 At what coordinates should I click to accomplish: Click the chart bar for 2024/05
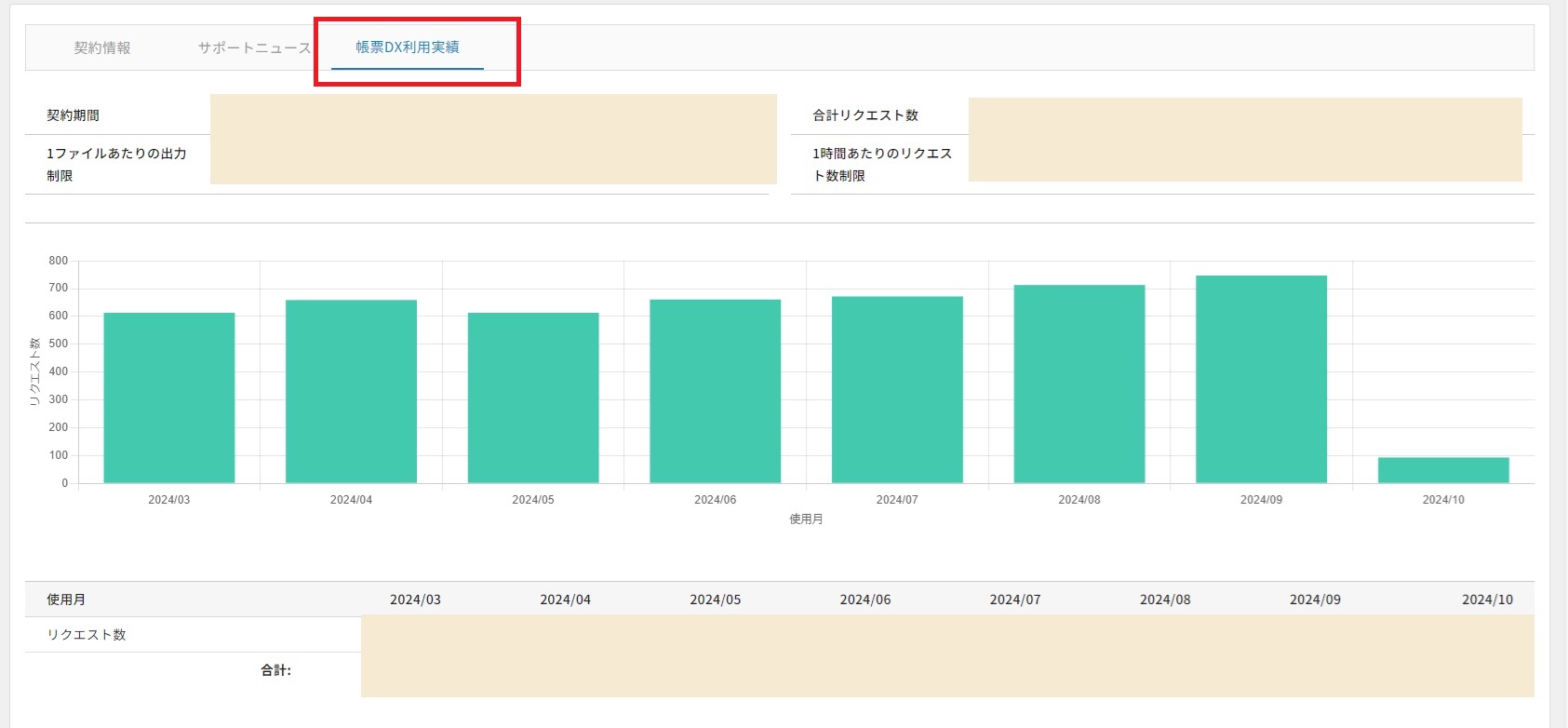pyautogui.click(x=533, y=398)
